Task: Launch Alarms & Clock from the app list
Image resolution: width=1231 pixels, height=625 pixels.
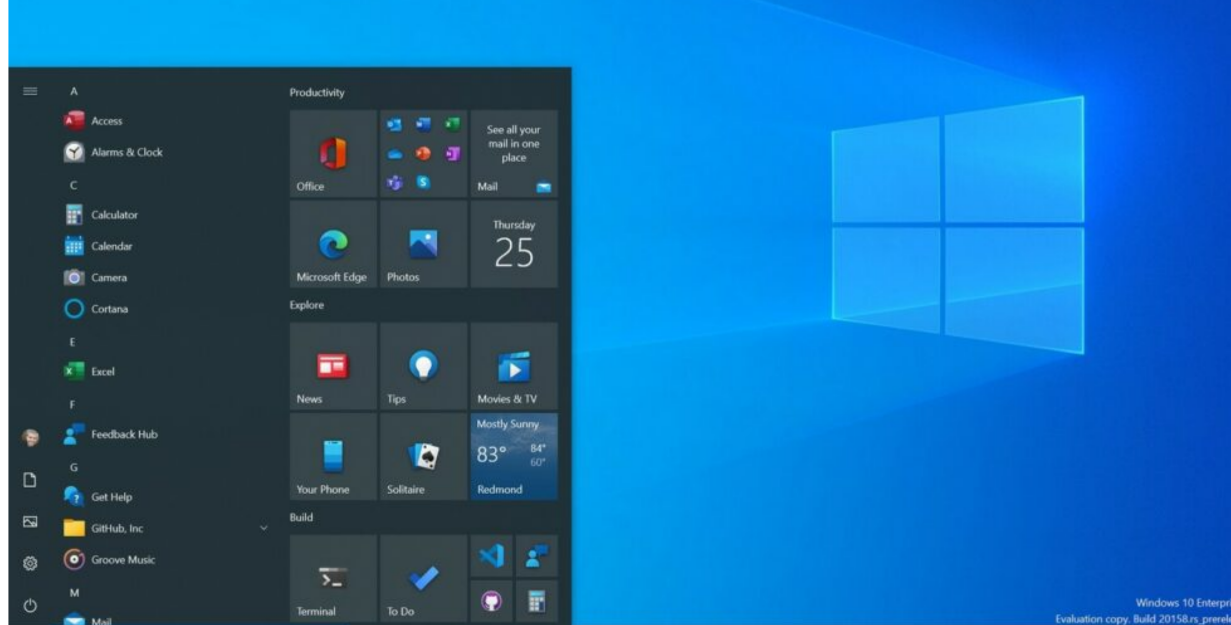Action: click(165, 152)
